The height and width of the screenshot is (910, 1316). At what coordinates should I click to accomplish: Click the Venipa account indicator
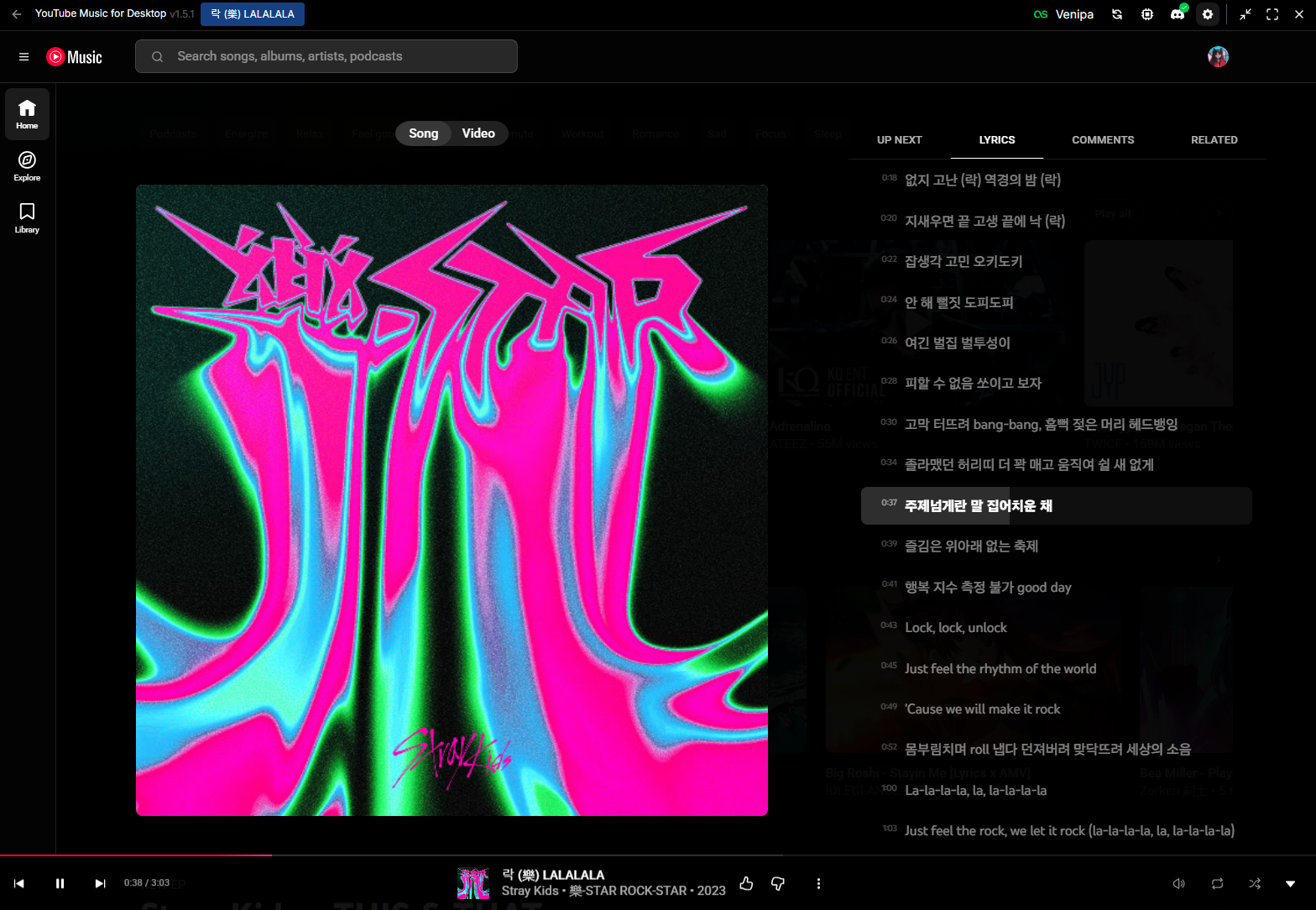(1063, 14)
